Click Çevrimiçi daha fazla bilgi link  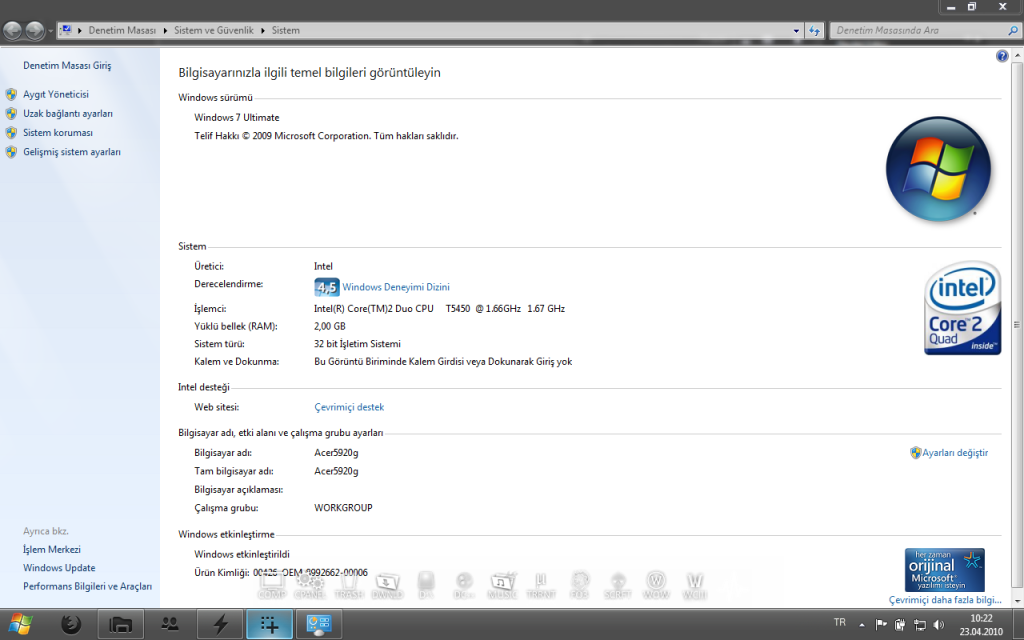pos(944,600)
